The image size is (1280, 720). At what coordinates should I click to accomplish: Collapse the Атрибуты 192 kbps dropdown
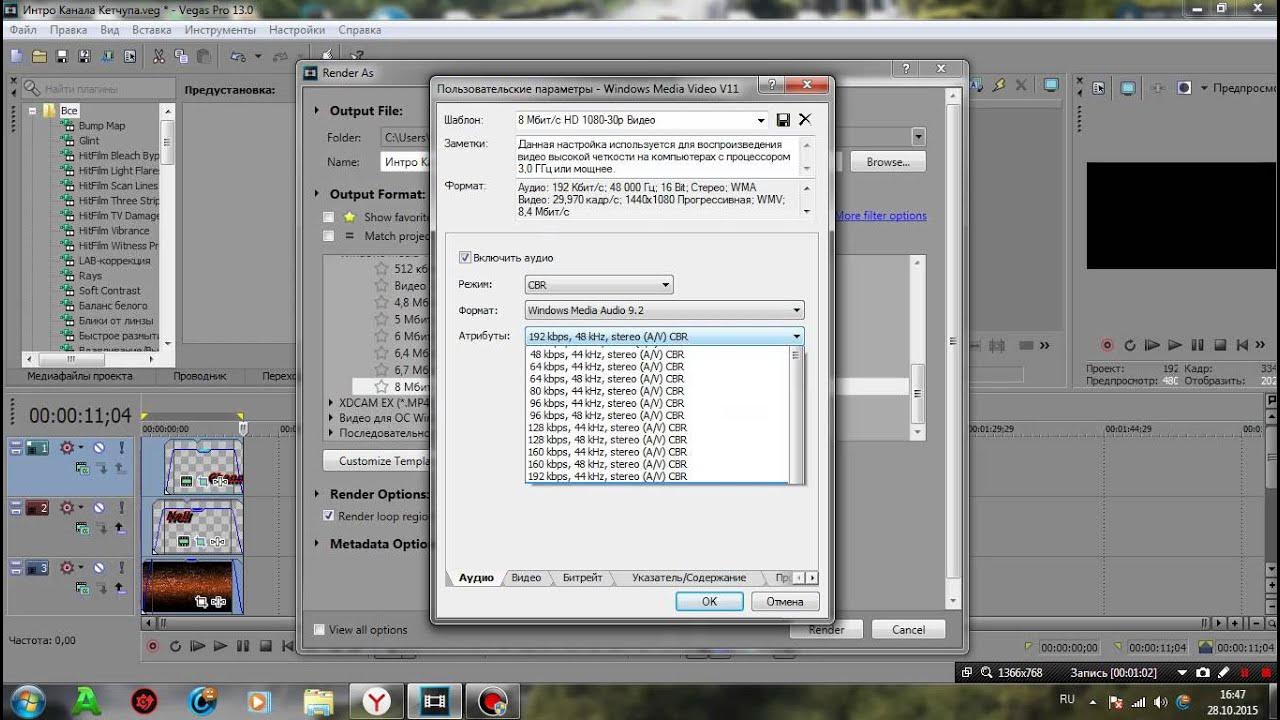point(797,337)
